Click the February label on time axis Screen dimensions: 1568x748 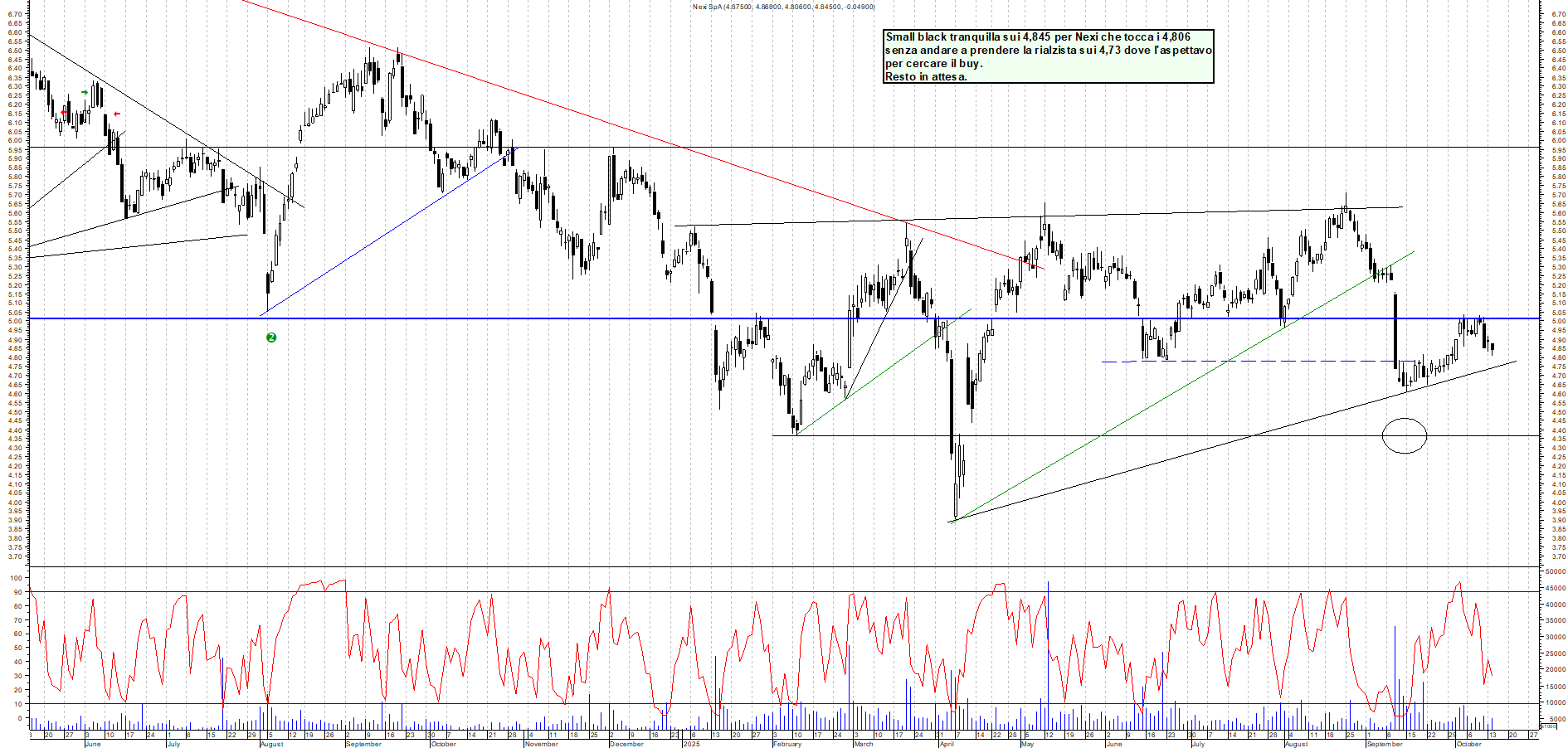(x=787, y=744)
